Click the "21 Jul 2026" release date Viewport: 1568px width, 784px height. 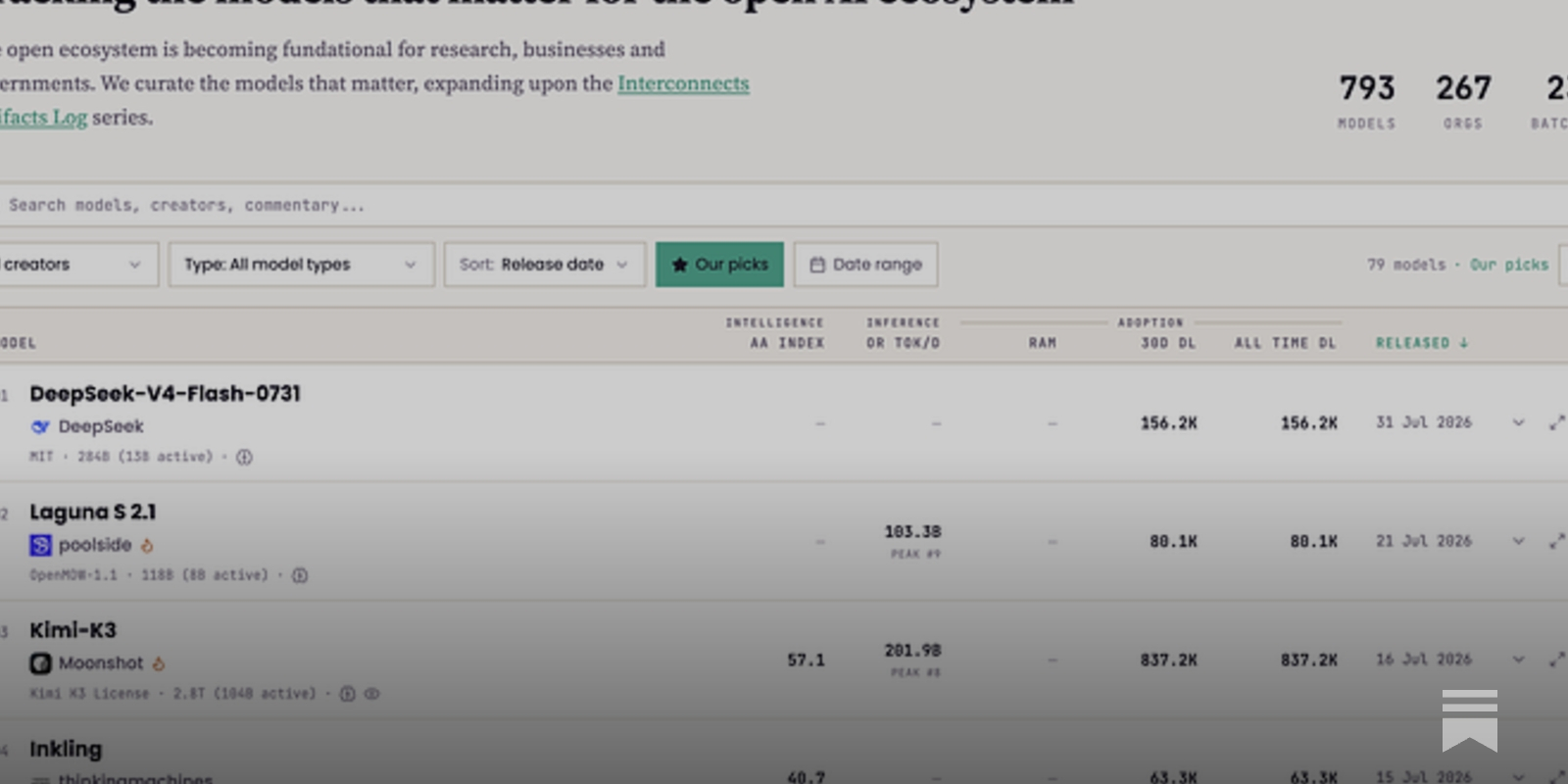pos(1424,541)
